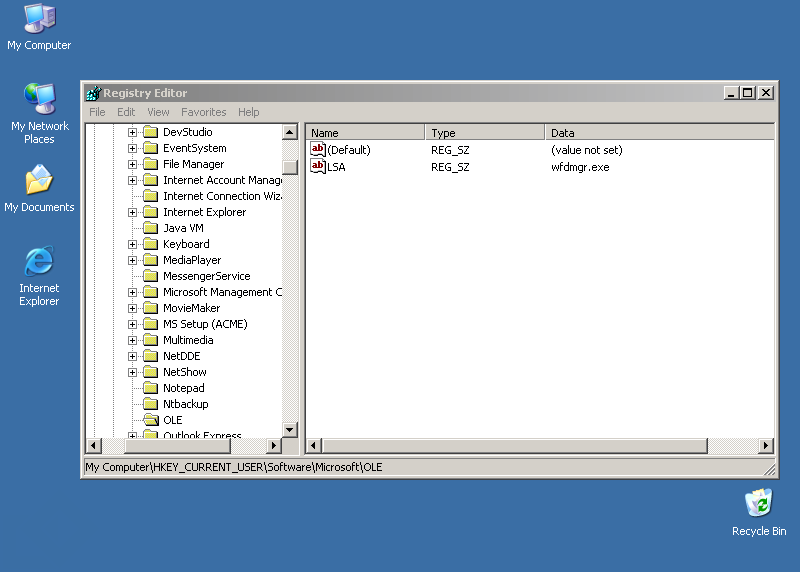Click the tree pane scroll down arrow
The image size is (800, 572).
(x=290, y=430)
